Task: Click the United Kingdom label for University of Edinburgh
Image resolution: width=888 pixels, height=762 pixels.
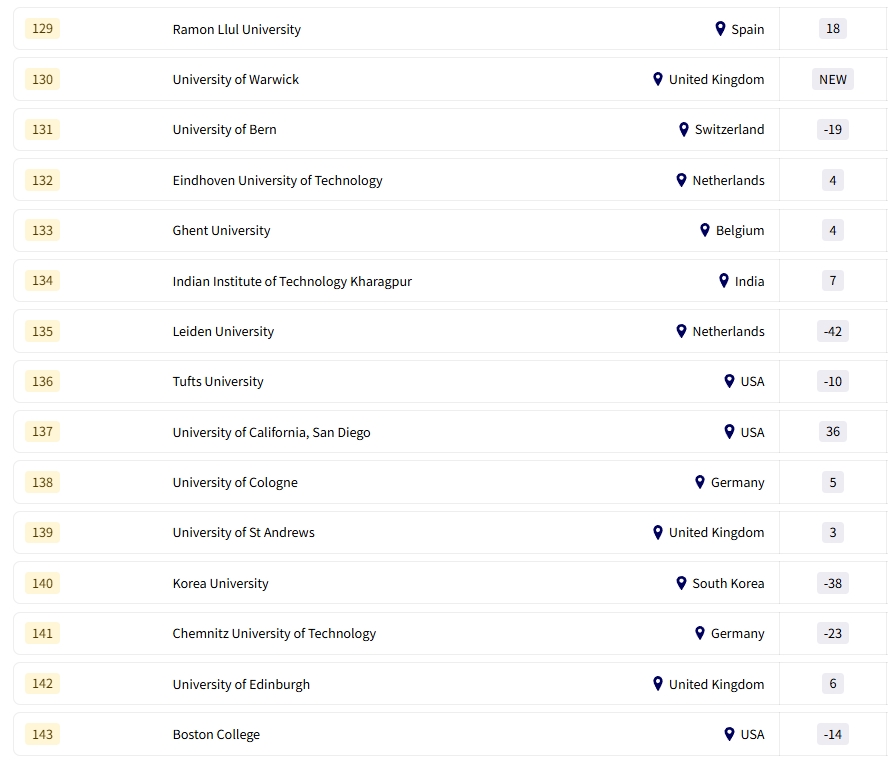Action: point(716,685)
